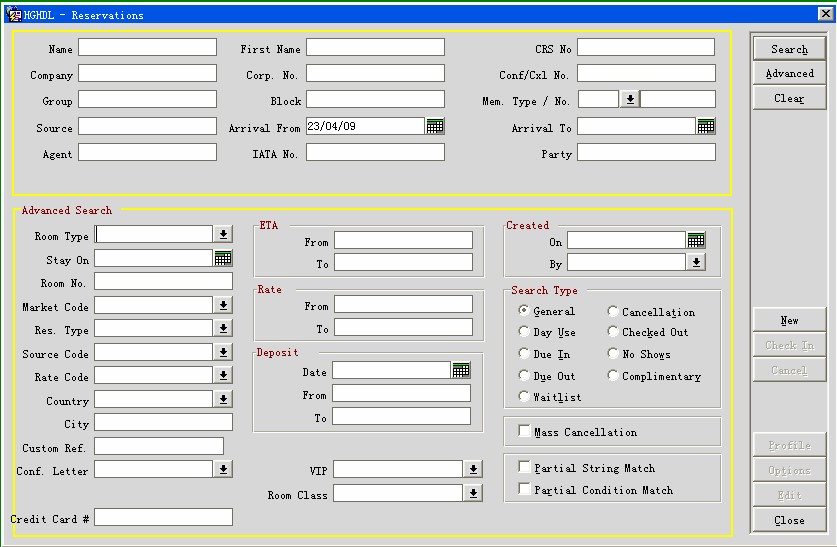Check Partial Condition Match option
Image resolution: width=837 pixels, height=547 pixels.
coord(524,489)
